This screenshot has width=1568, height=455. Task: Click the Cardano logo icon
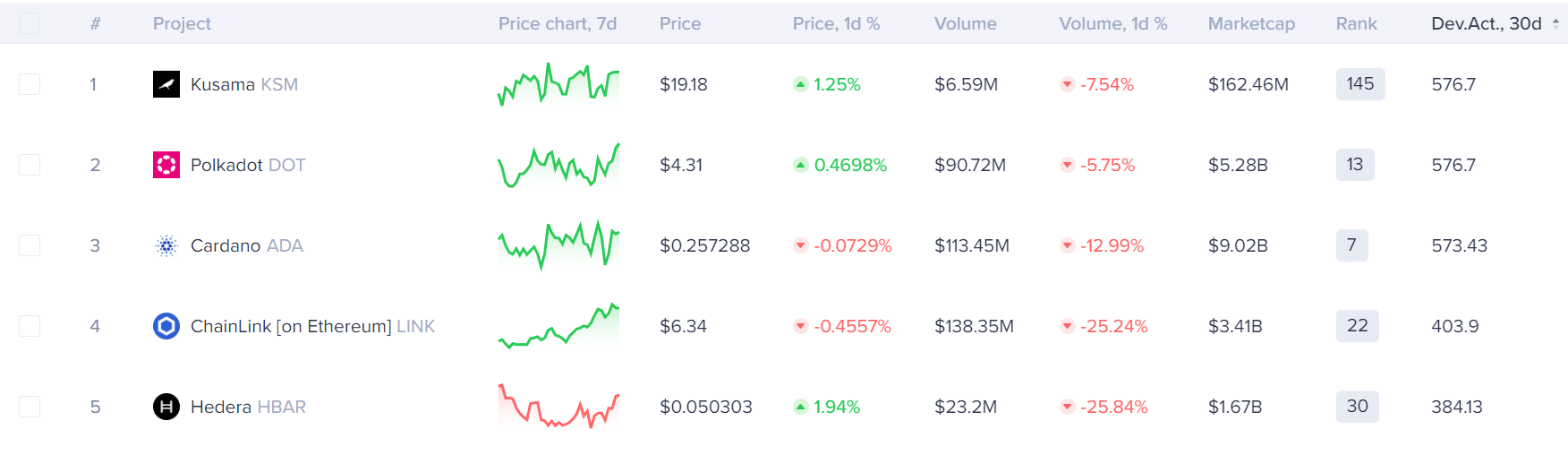coord(166,245)
